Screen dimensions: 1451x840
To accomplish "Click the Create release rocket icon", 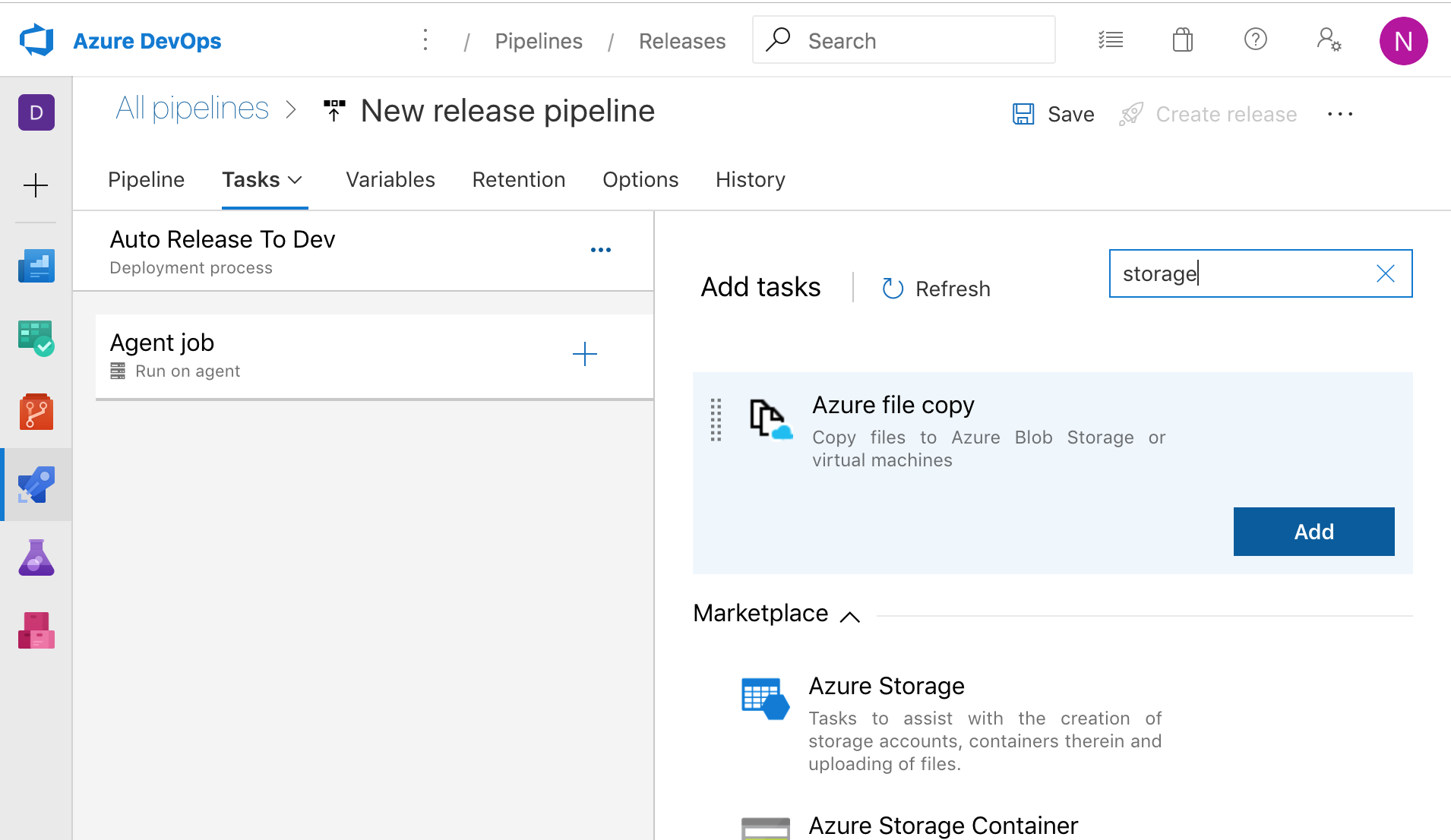I will pos(1131,114).
